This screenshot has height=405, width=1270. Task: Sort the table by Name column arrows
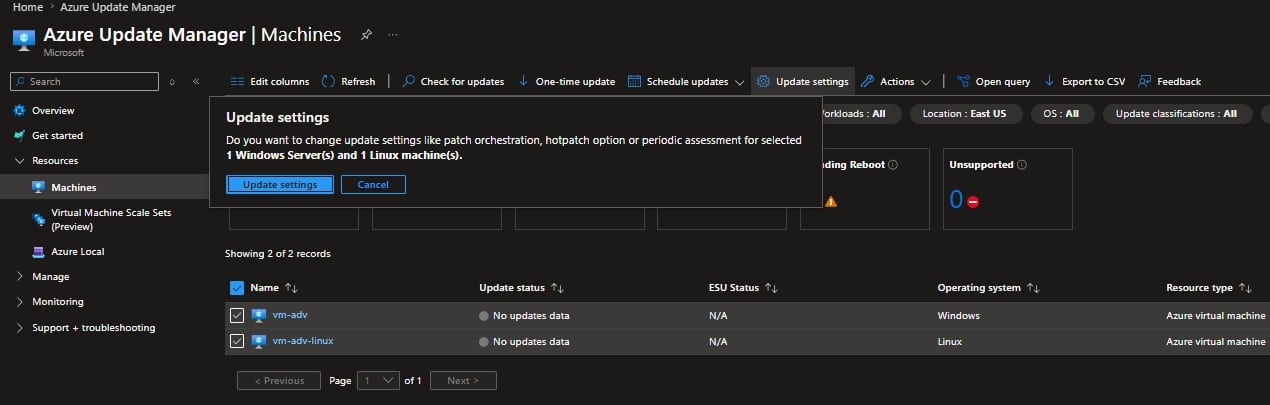[x=291, y=288]
